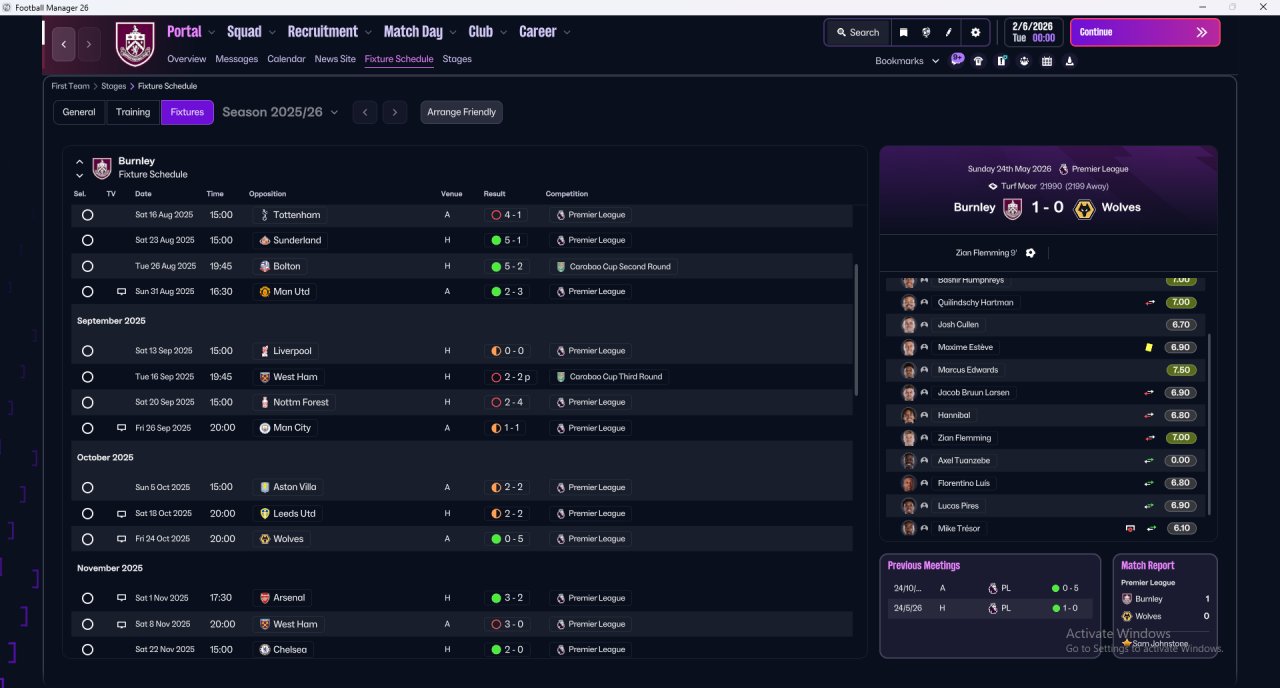This screenshot has height=688, width=1280.
Task: Select the General tab
Action: pyautogui.click(x=79, y=112)
